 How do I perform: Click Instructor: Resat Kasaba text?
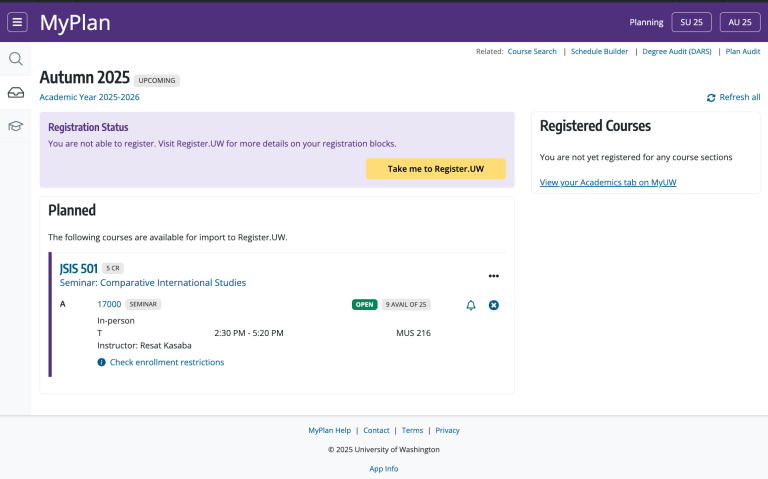144,345
